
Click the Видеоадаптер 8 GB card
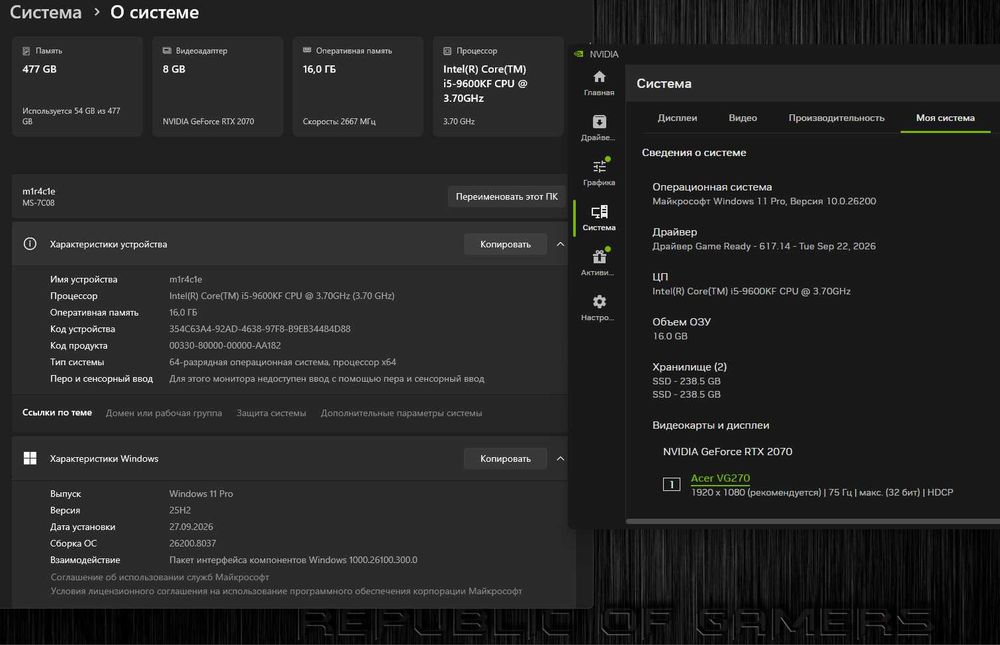pyautogui.click(x=217, y=86)
